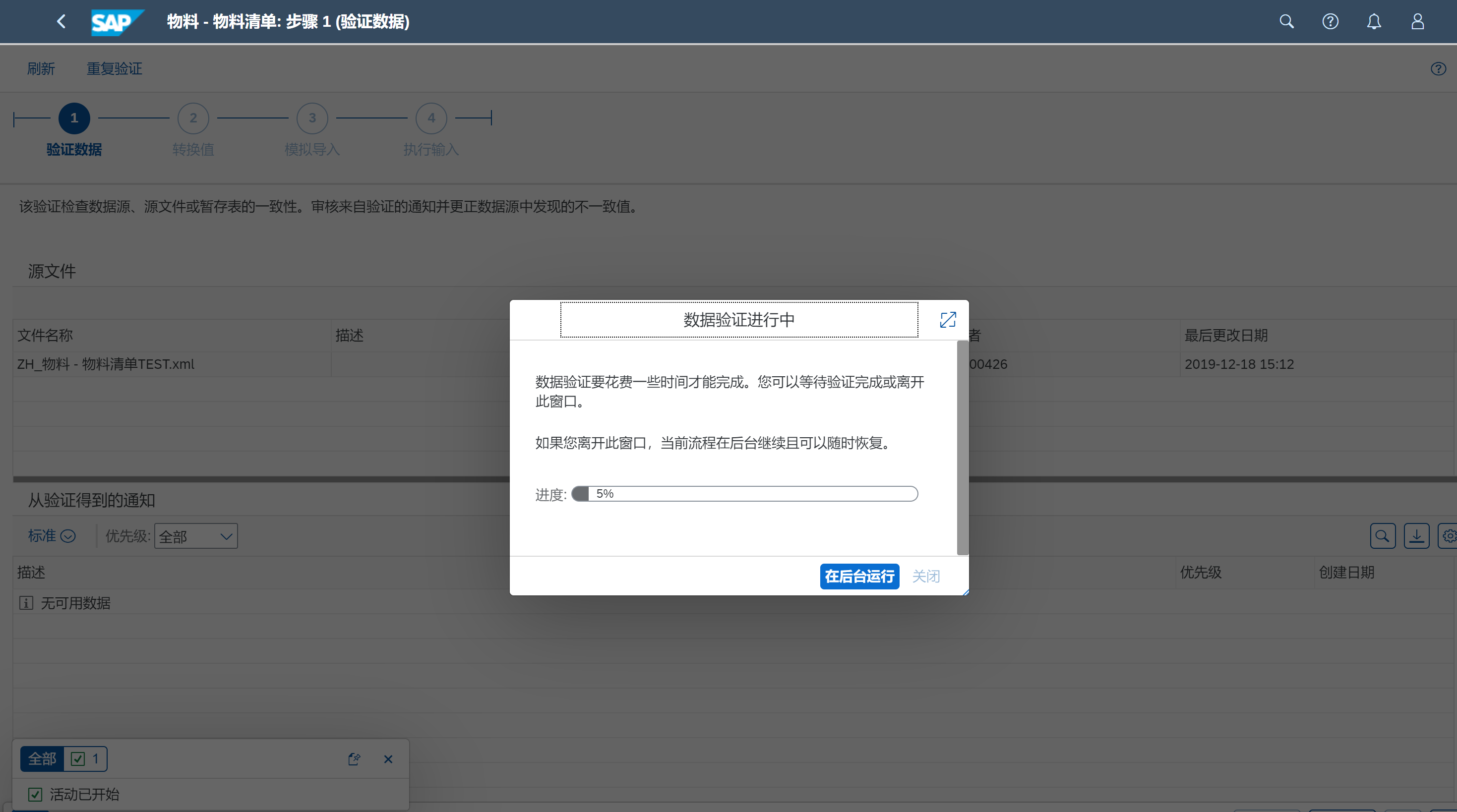Click the edit icon in message popup
Image resolution: width=1457 pixels, height=812 pixels.
(x=354, y=759)
